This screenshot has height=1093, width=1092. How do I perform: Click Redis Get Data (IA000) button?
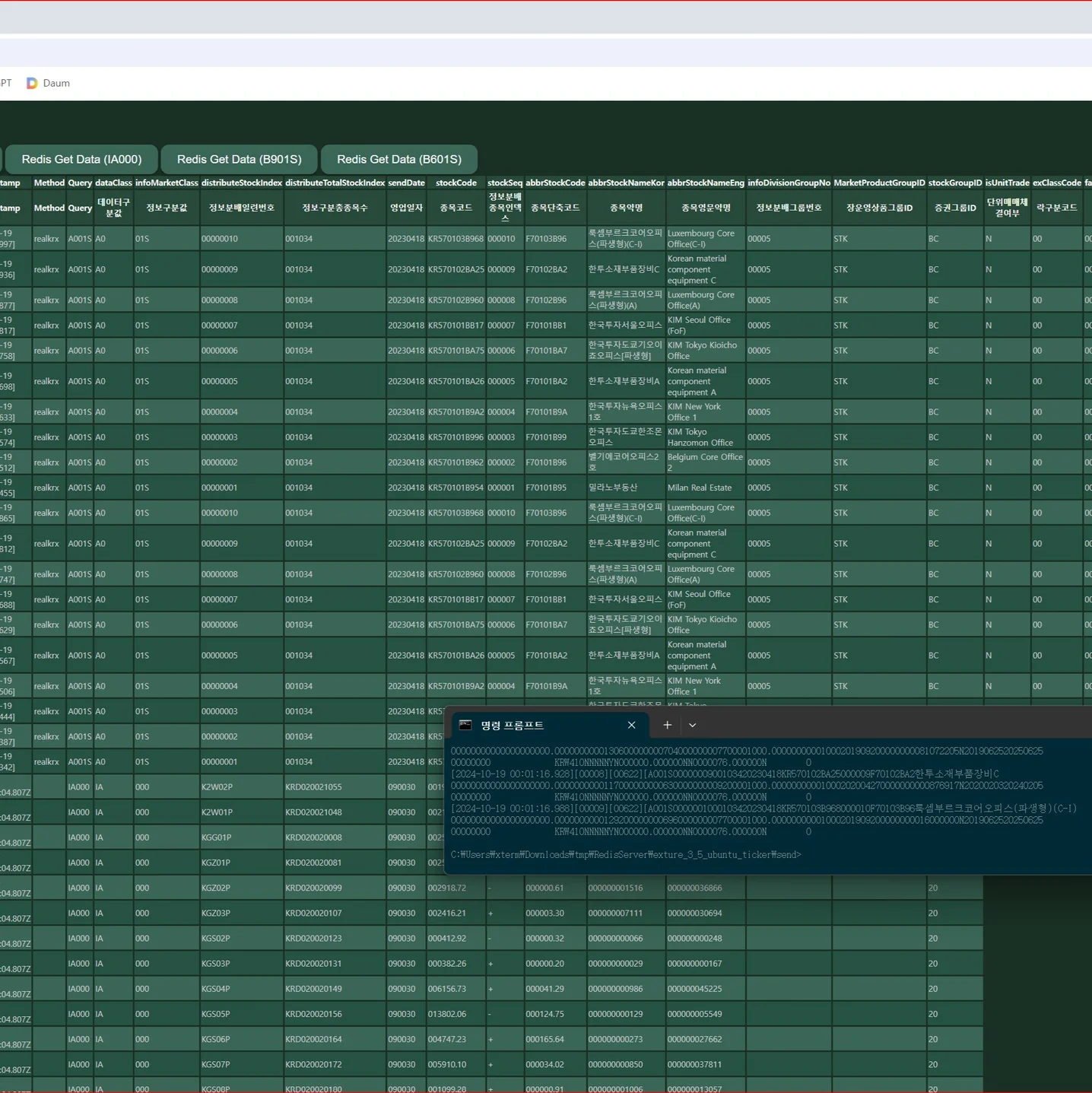tap(81, 159)
